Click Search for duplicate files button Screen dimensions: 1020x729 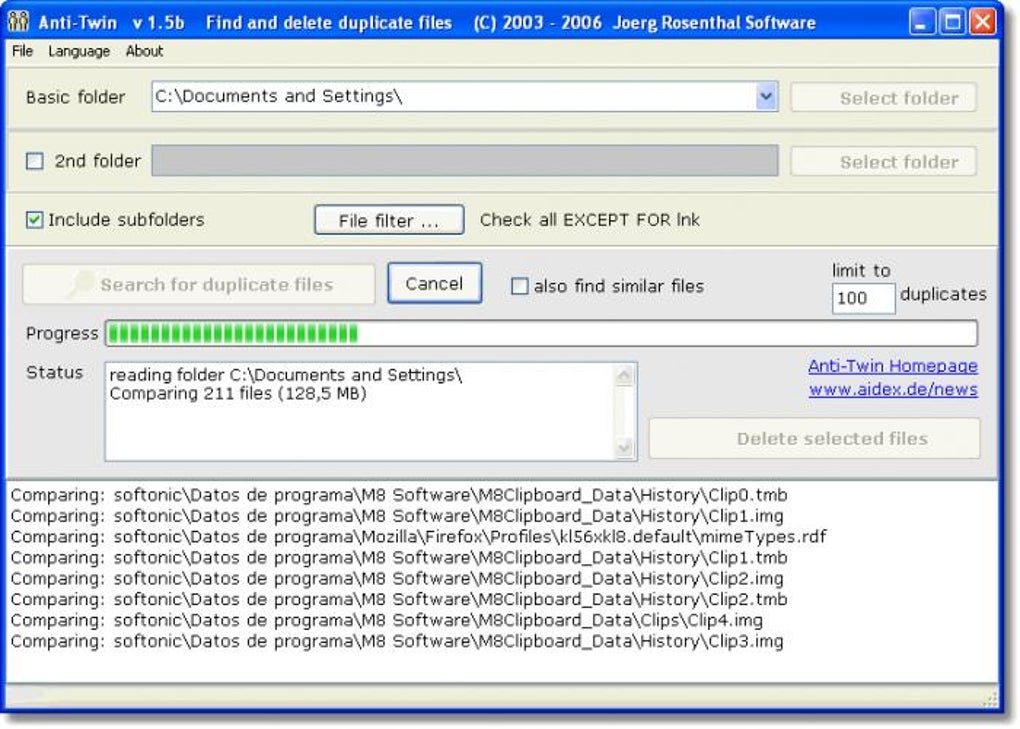(199, 284)
